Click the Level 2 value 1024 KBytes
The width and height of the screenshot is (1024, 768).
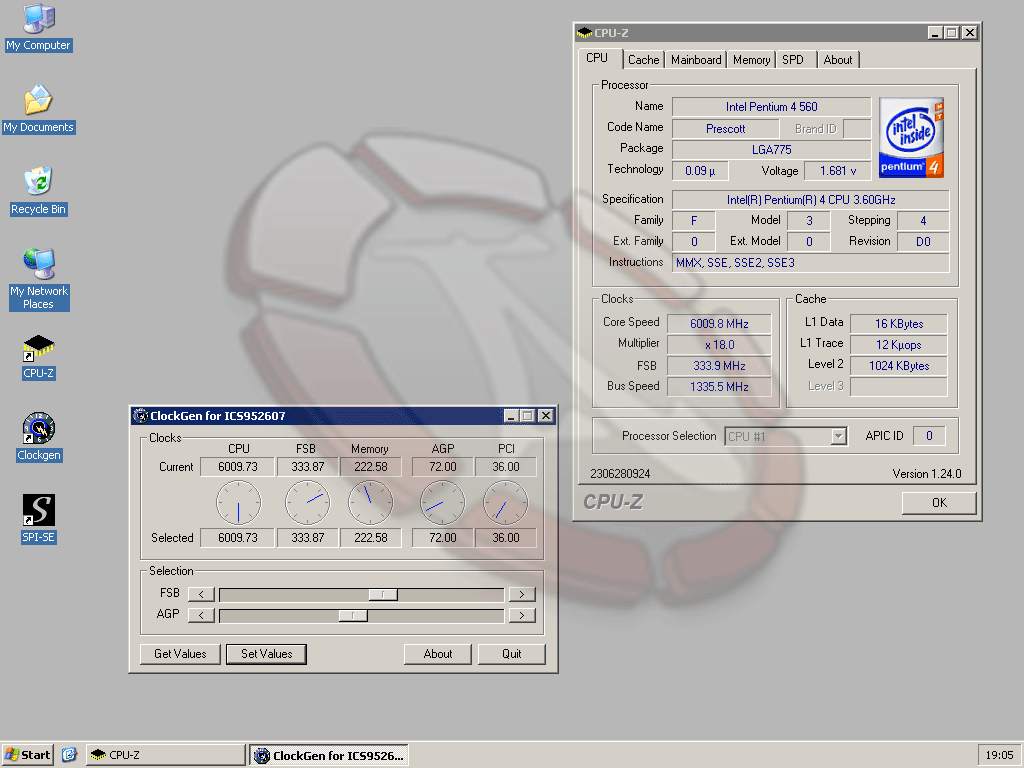click(x=899, y=366)
